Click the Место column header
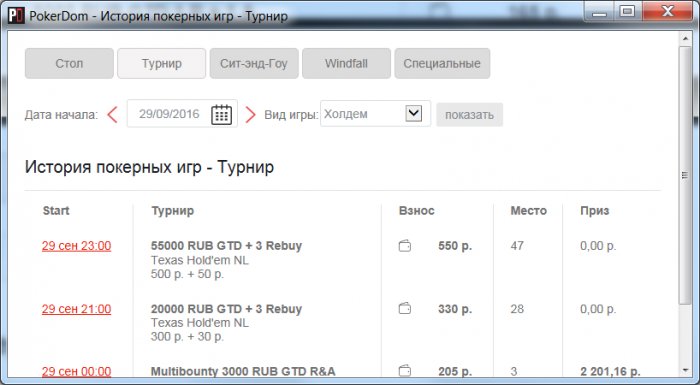The width and height of the screenshot is (700, 385). tap(529, 210)
